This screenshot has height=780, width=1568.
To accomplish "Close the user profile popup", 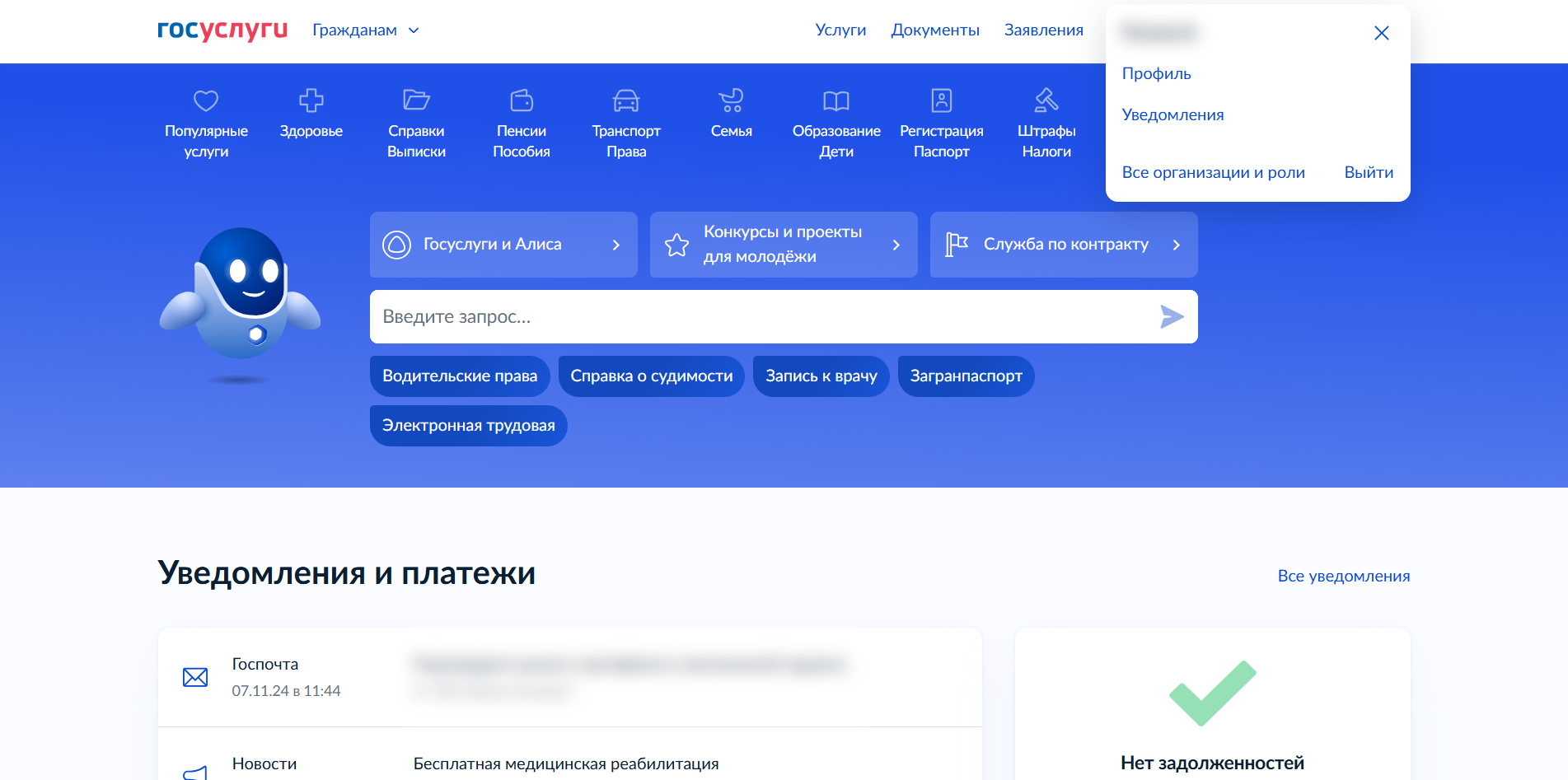I will pyautogui.click(x=1382, y=33).
